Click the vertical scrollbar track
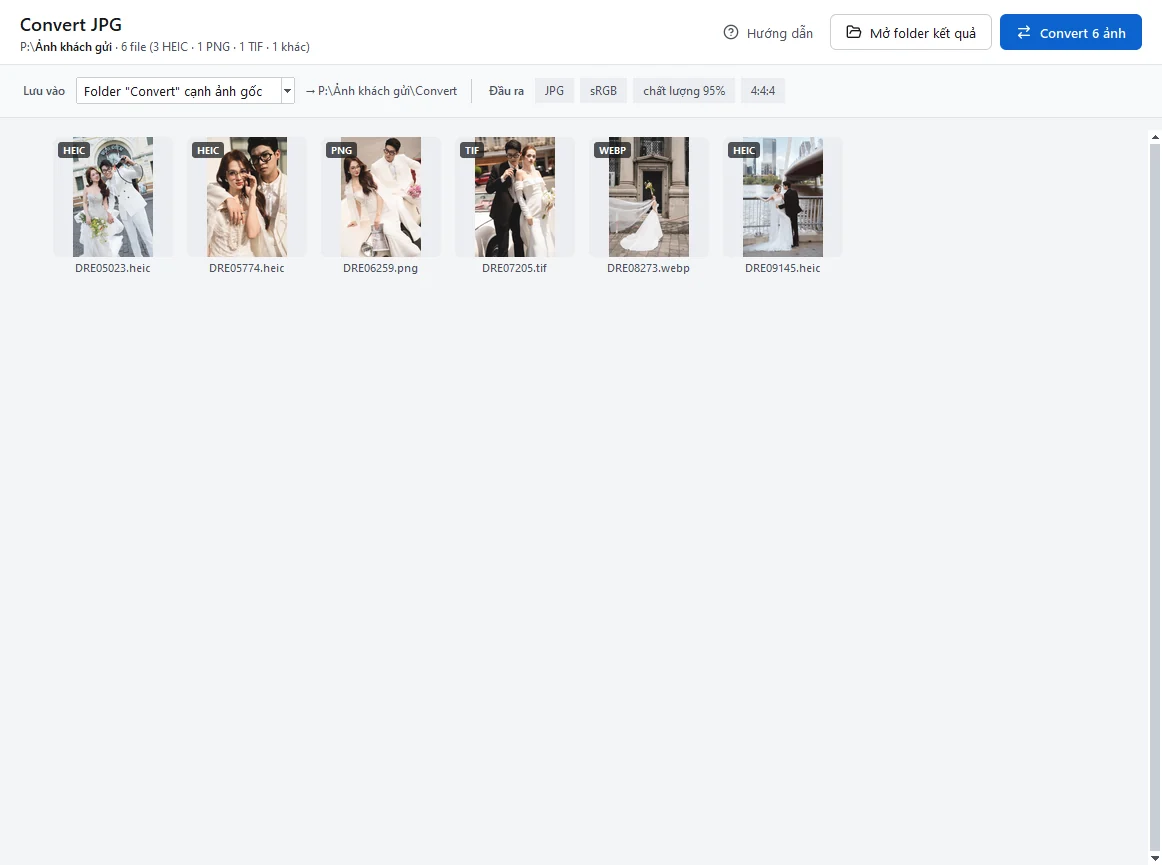Image resolution: width=1162 pixels, height=865 pixels. click(1155, 497)
